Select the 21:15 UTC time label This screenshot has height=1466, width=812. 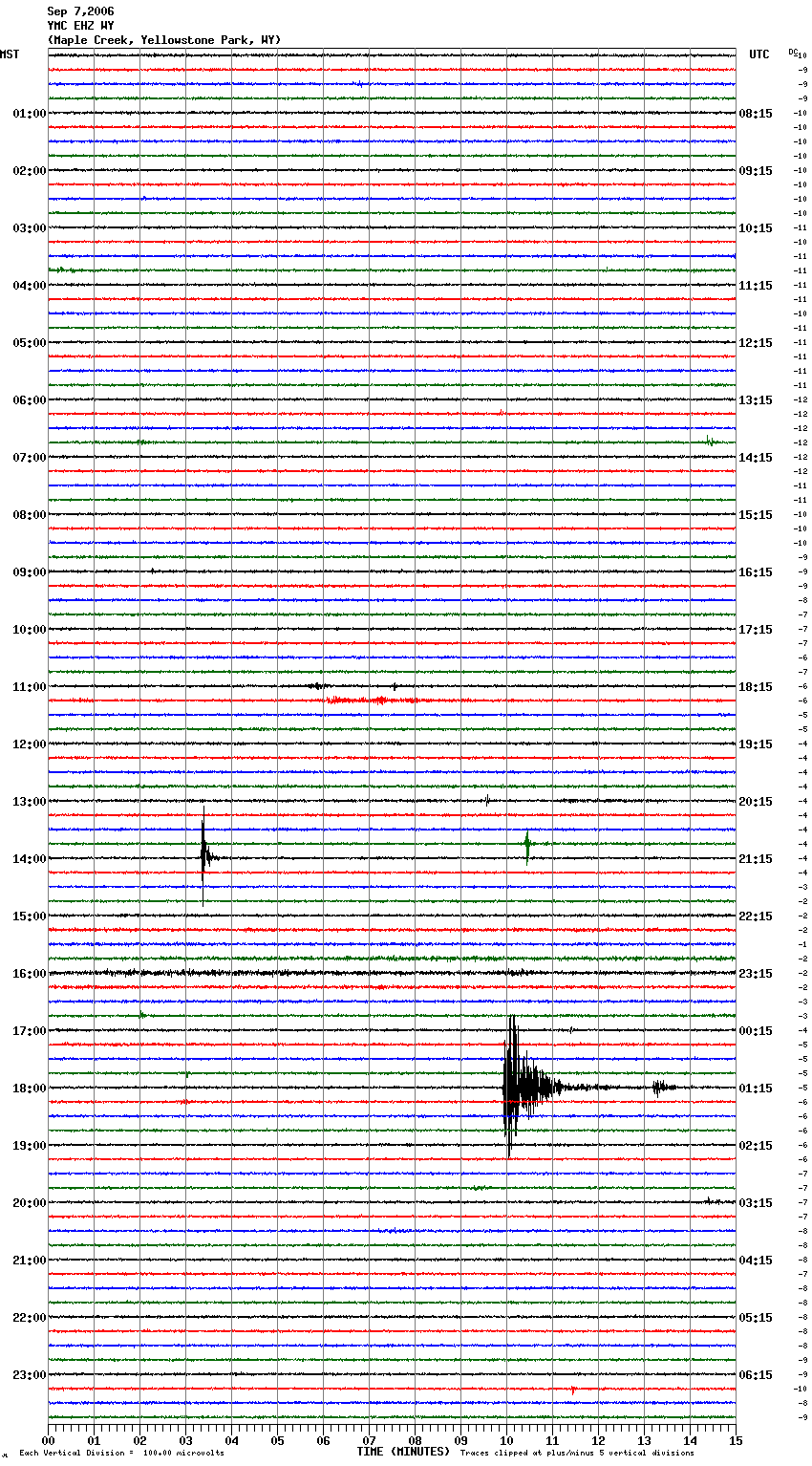point(756,859)
